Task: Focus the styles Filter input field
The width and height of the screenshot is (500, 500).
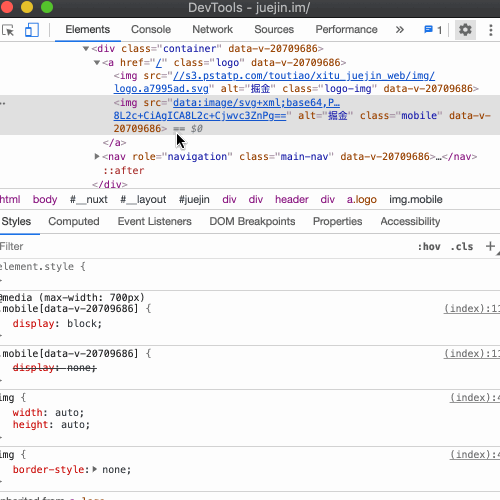Action: pyautogui.click(x=200, y=246)
